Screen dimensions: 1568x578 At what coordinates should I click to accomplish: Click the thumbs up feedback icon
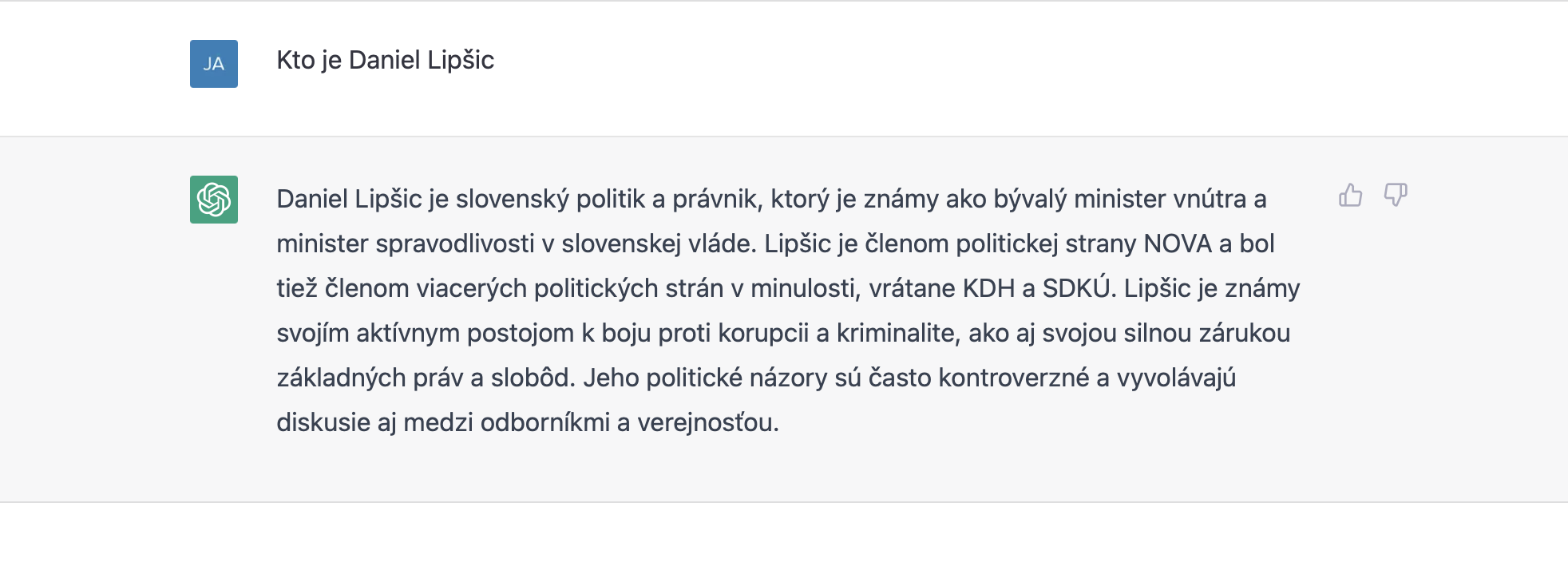click(x=1350, y=195)
